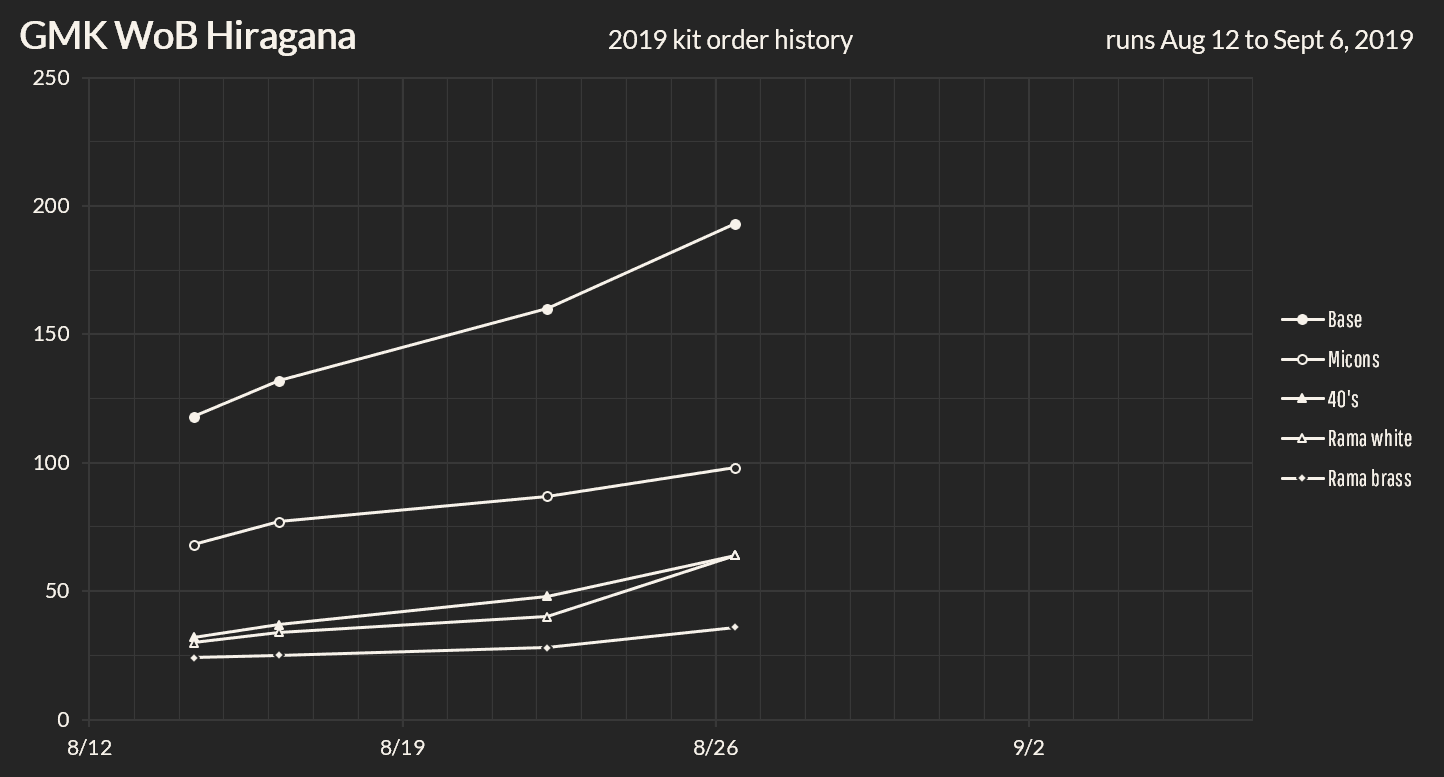Click the run dates text at top right

[x=1259, y=40]
